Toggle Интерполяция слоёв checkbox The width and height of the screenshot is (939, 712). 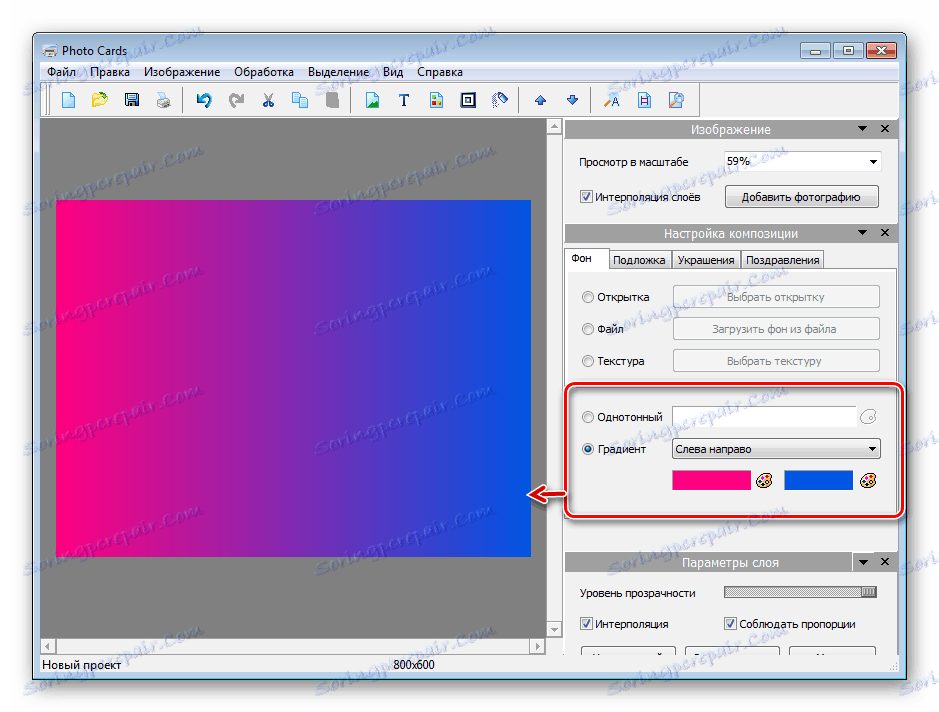coord(586,197)
